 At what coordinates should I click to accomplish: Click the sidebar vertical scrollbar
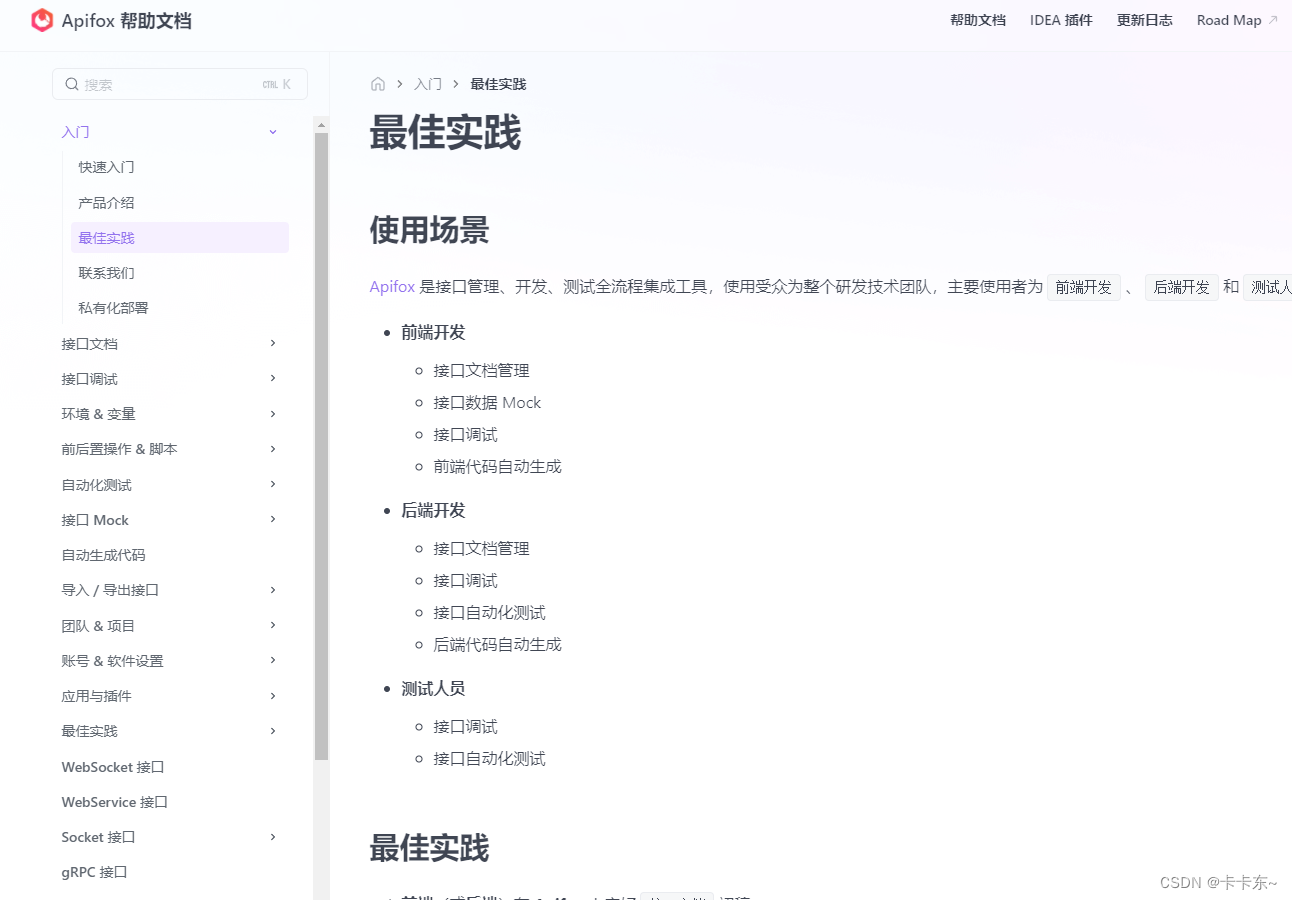tap(321, 446)
